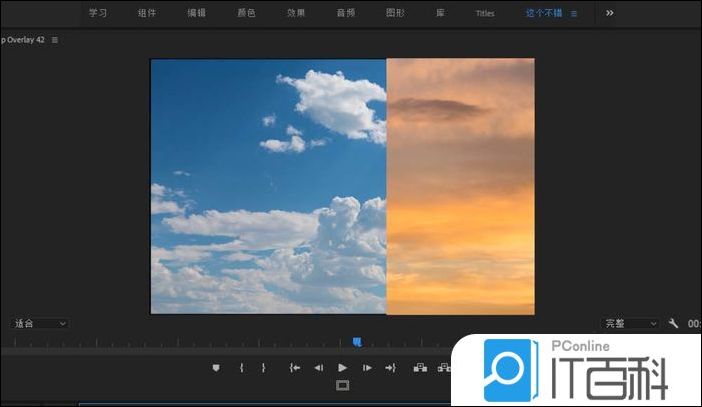The image size is (702, 407).
Task: Click the Mark In bracket icon
Action: click(x=241, y=368)
